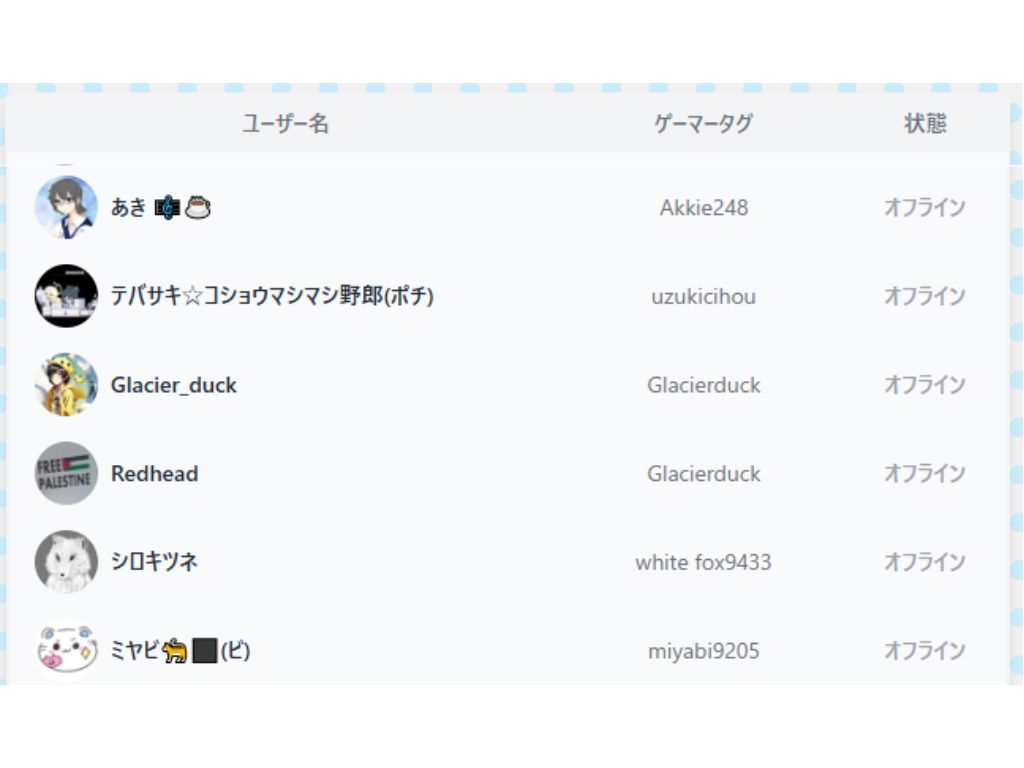Select the シロキツネ white fox avatar
Image resolution: width=1024 pixels, height=768 pixels.
tap(66, 562)
